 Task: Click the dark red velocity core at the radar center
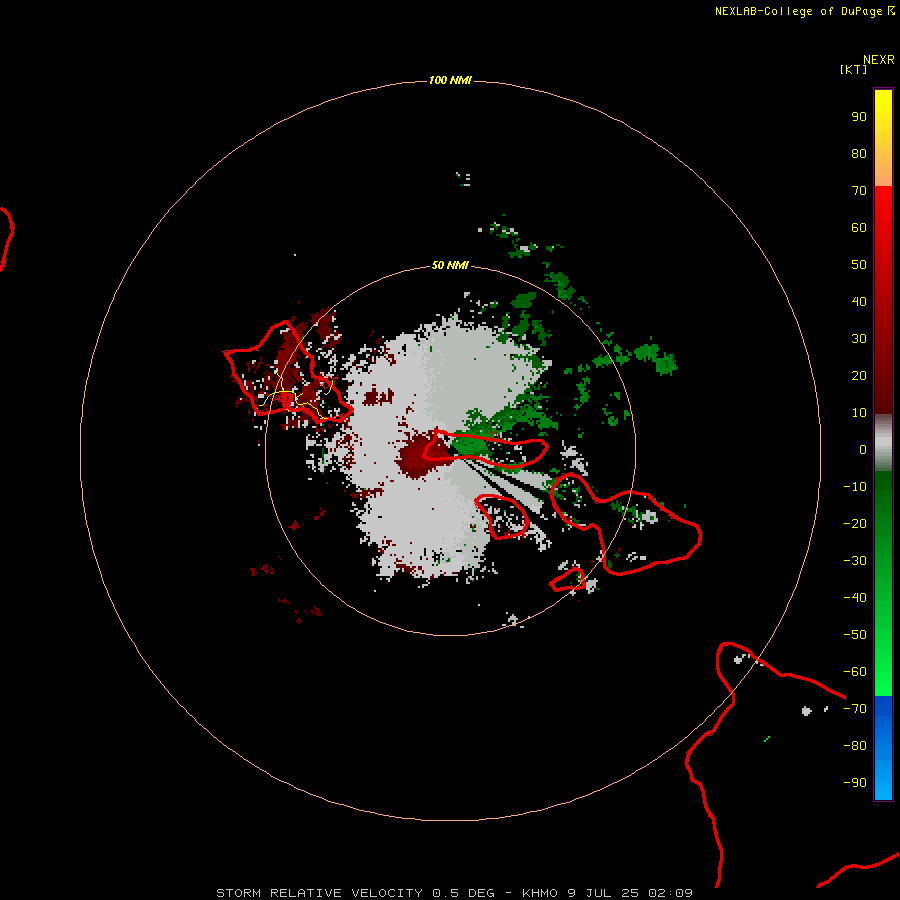[x=423, y=455]
